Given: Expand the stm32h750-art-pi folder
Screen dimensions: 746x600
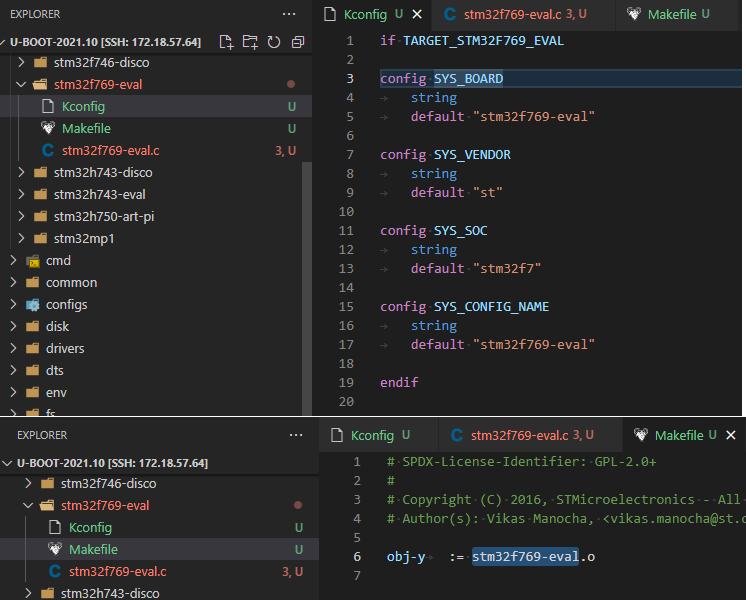Looking at the screenshot, I should [x=21, y=216].
